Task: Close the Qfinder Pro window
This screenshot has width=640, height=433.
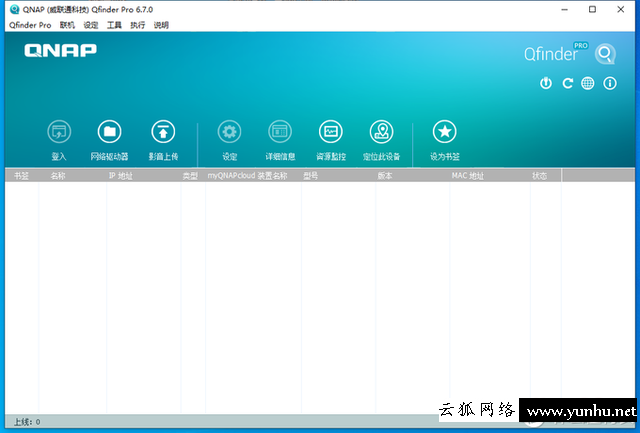Action: (x=620, y=9)
